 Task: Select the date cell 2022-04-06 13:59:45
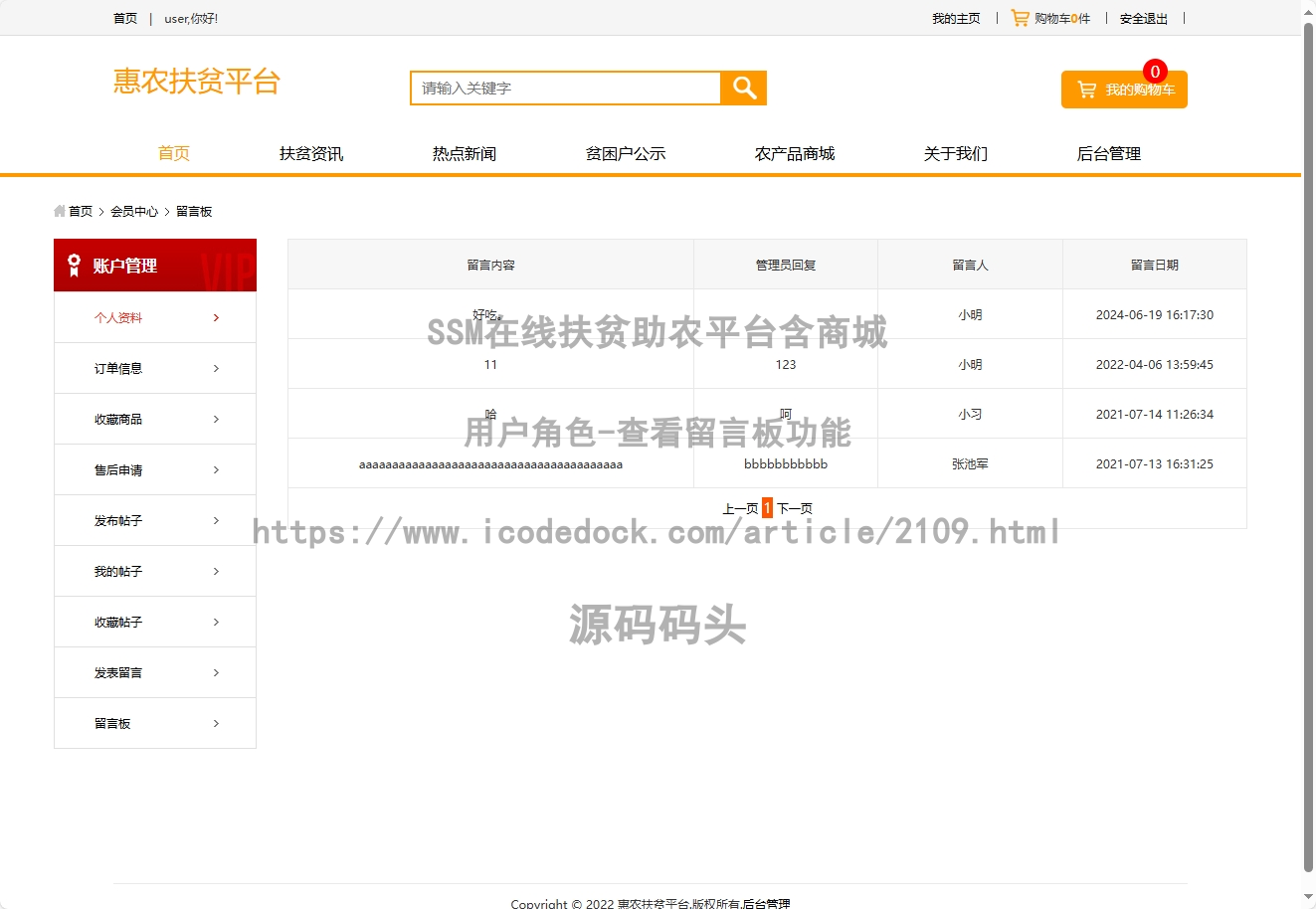pos(1155,364)
